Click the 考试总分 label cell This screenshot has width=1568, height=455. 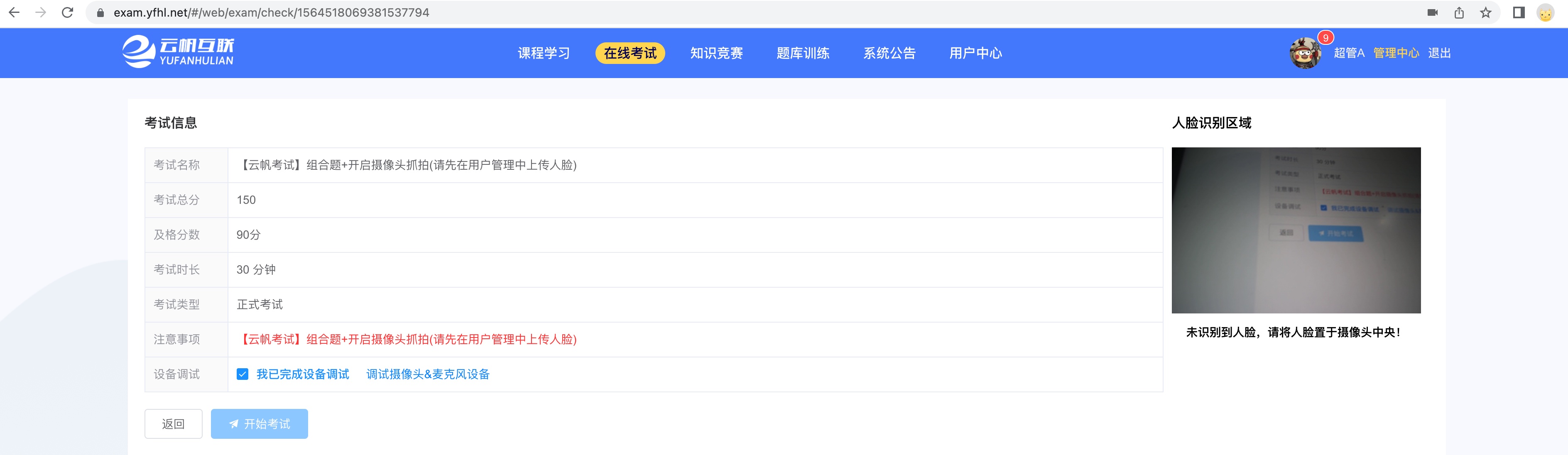(186, 200)
